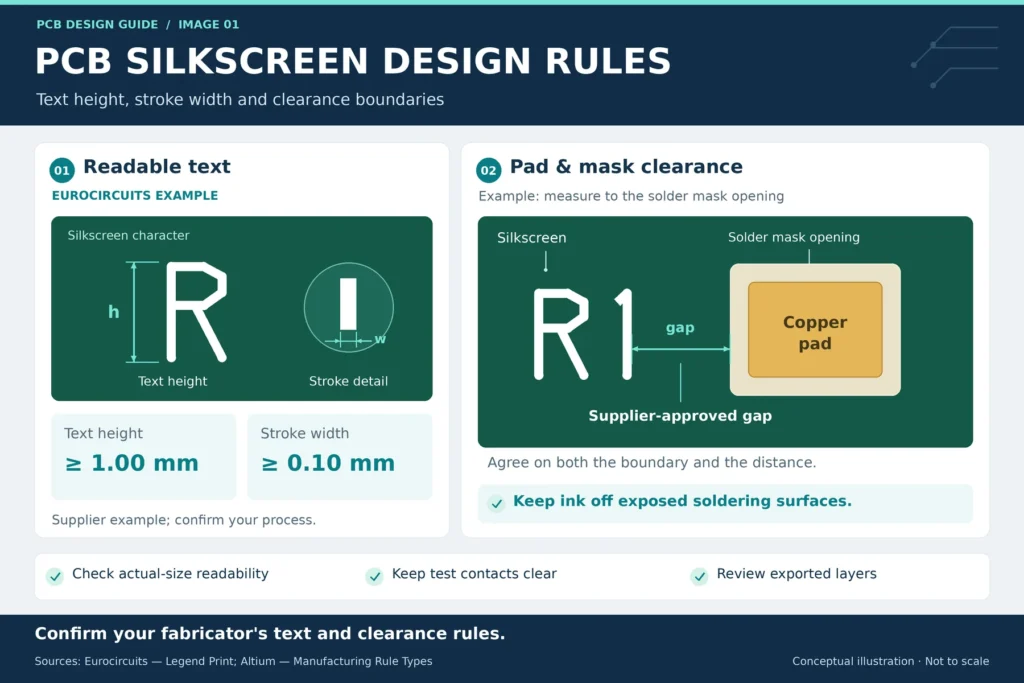Click subtitle about text height and clearance
Screen dimensions: 1024x683
[x=240, y=99]
